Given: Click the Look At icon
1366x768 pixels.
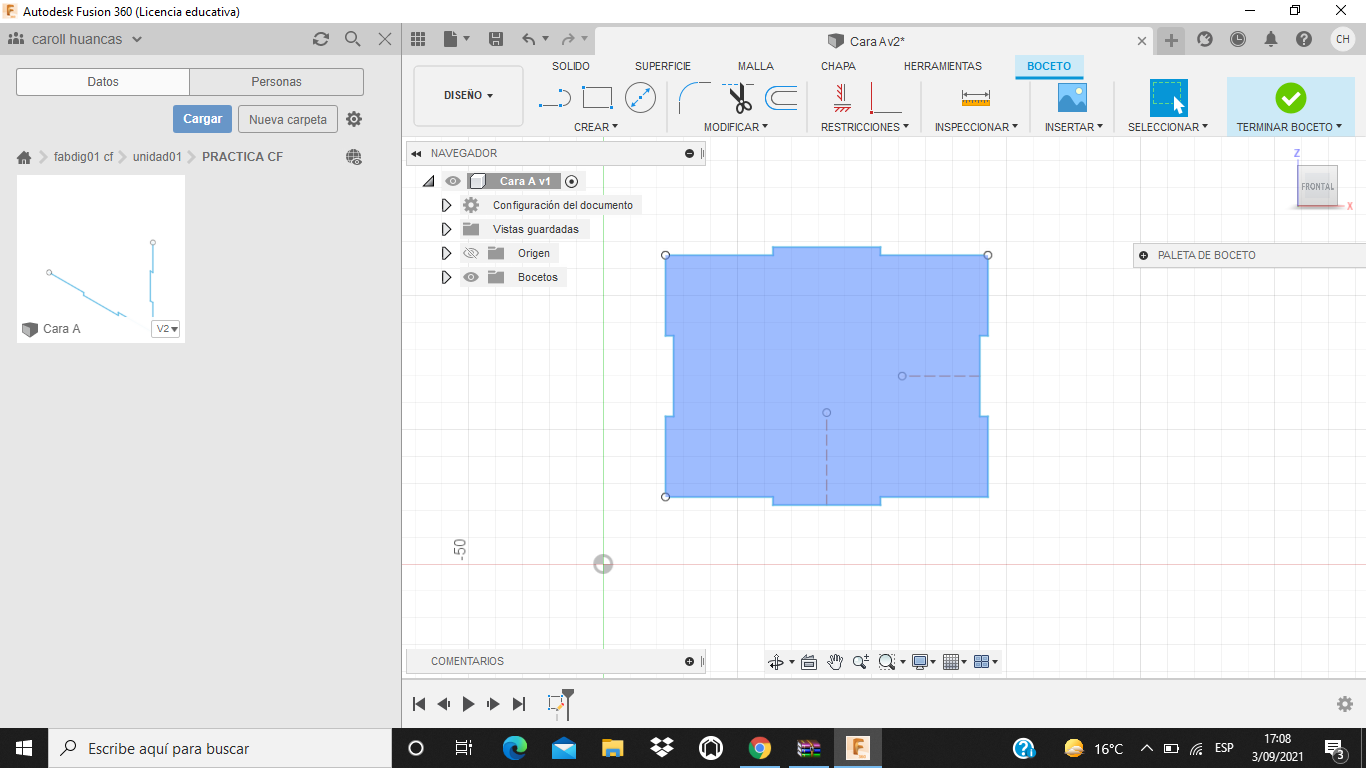Looking at the screenshot, I should [809, 662].
